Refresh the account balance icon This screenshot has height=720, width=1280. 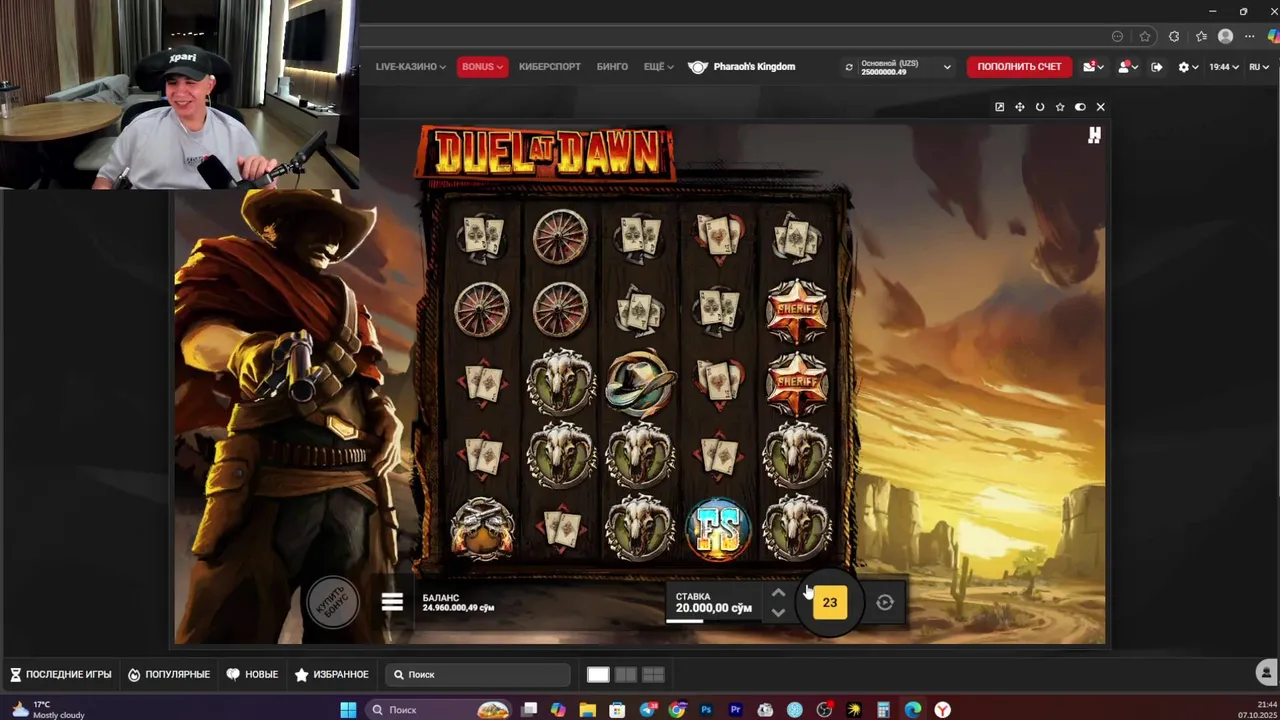coord(849,67)
